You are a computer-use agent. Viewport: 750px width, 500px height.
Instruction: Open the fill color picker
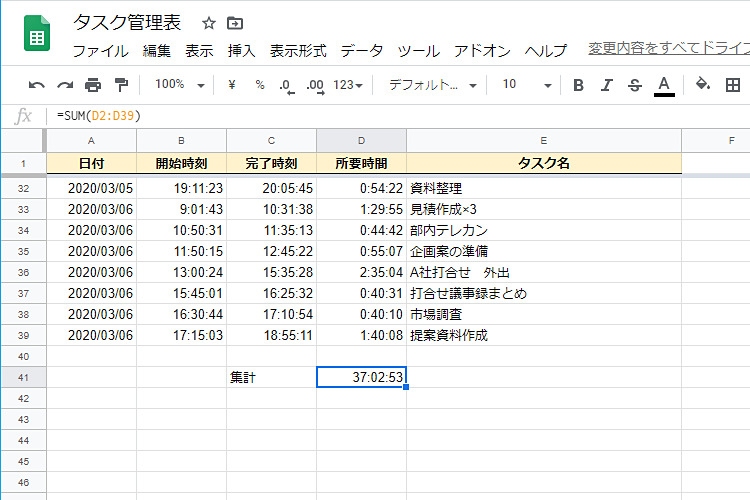pyautogui.click(x=703, y=84)
